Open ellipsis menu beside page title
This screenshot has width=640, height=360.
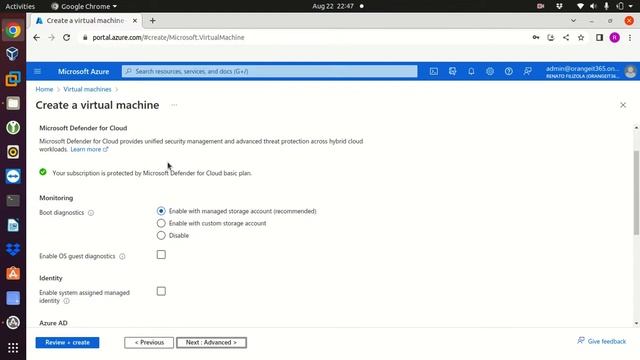[174, 105]
